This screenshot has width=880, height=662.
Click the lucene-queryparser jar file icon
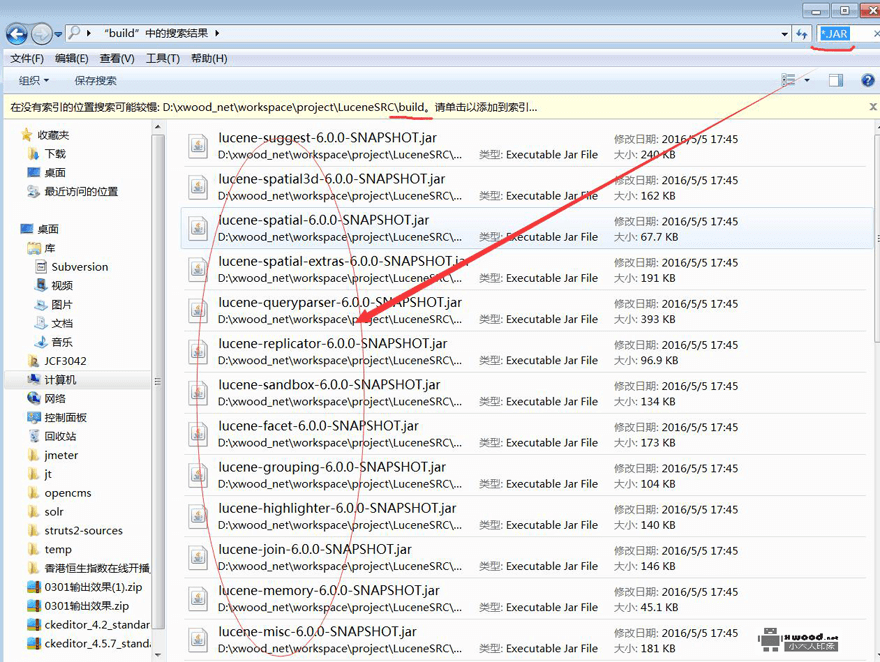[x=198, y=311]
